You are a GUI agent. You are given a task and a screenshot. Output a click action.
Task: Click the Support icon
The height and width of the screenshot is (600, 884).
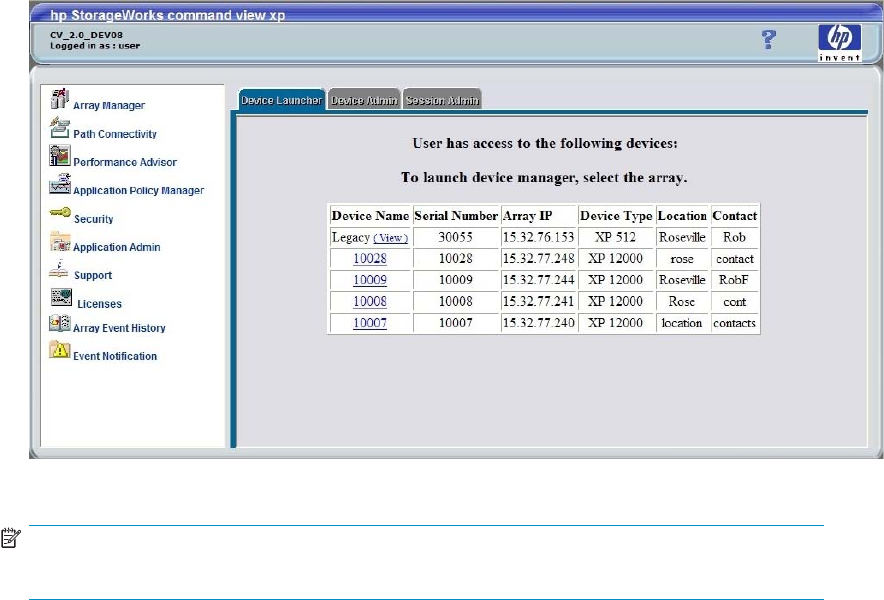59,270
